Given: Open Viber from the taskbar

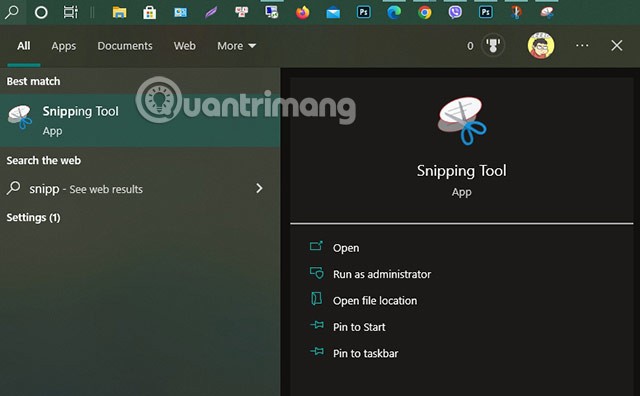Looking at the screenshot, I should coord(455,13).
